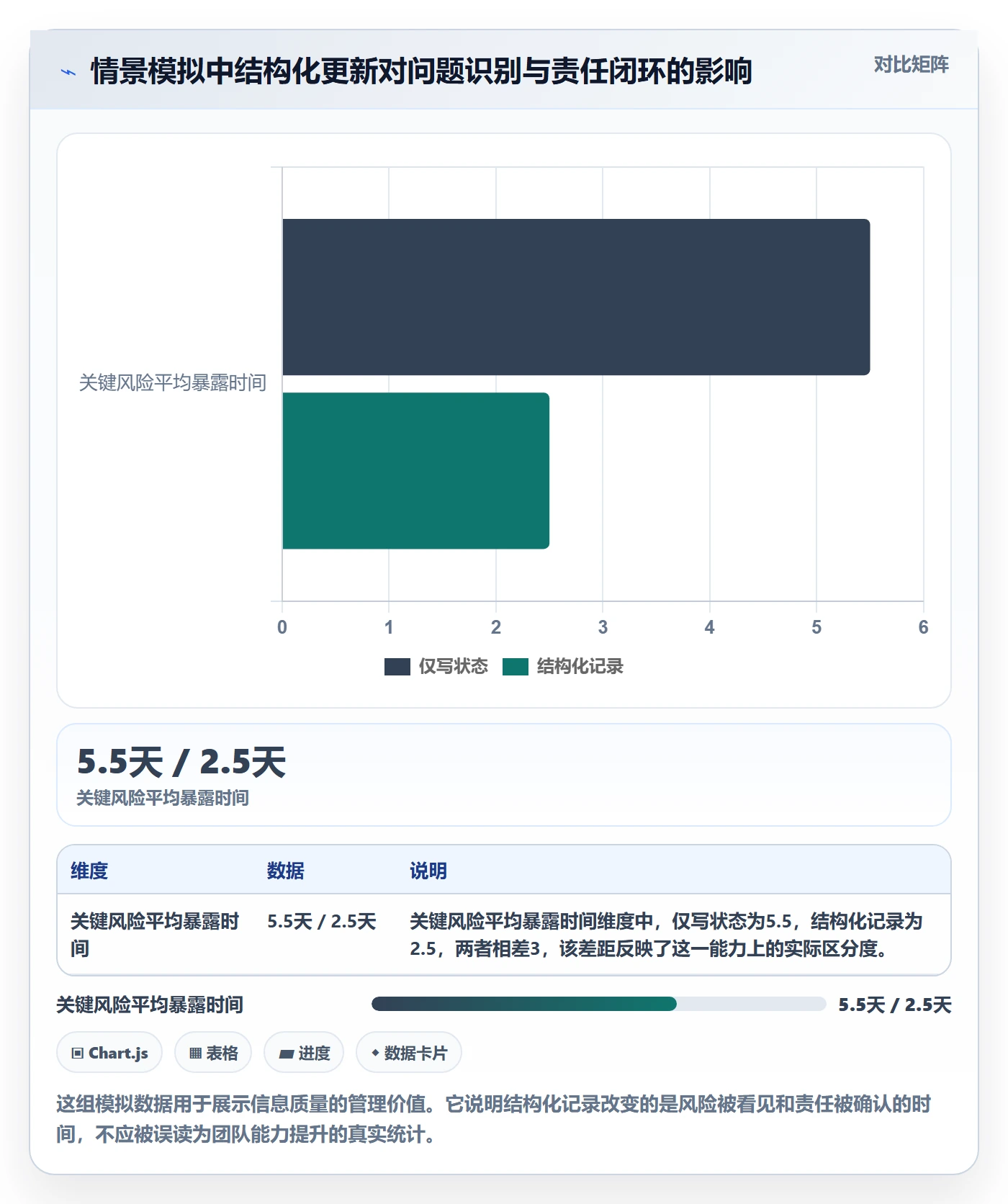Click the x-axis tick label 0

(x=282, y=627)
